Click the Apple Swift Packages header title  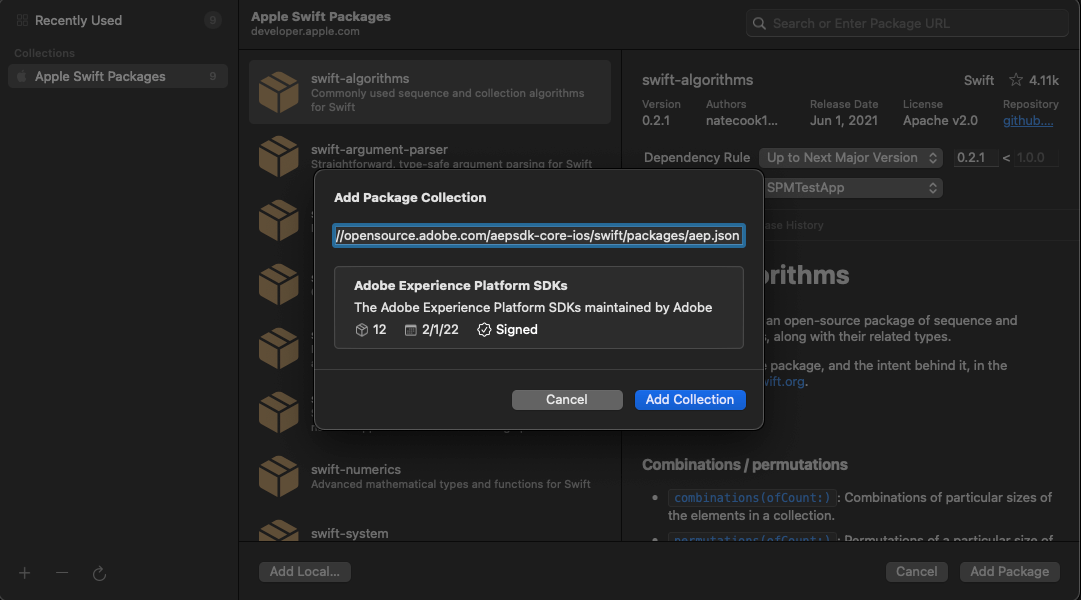coord(321,17)
